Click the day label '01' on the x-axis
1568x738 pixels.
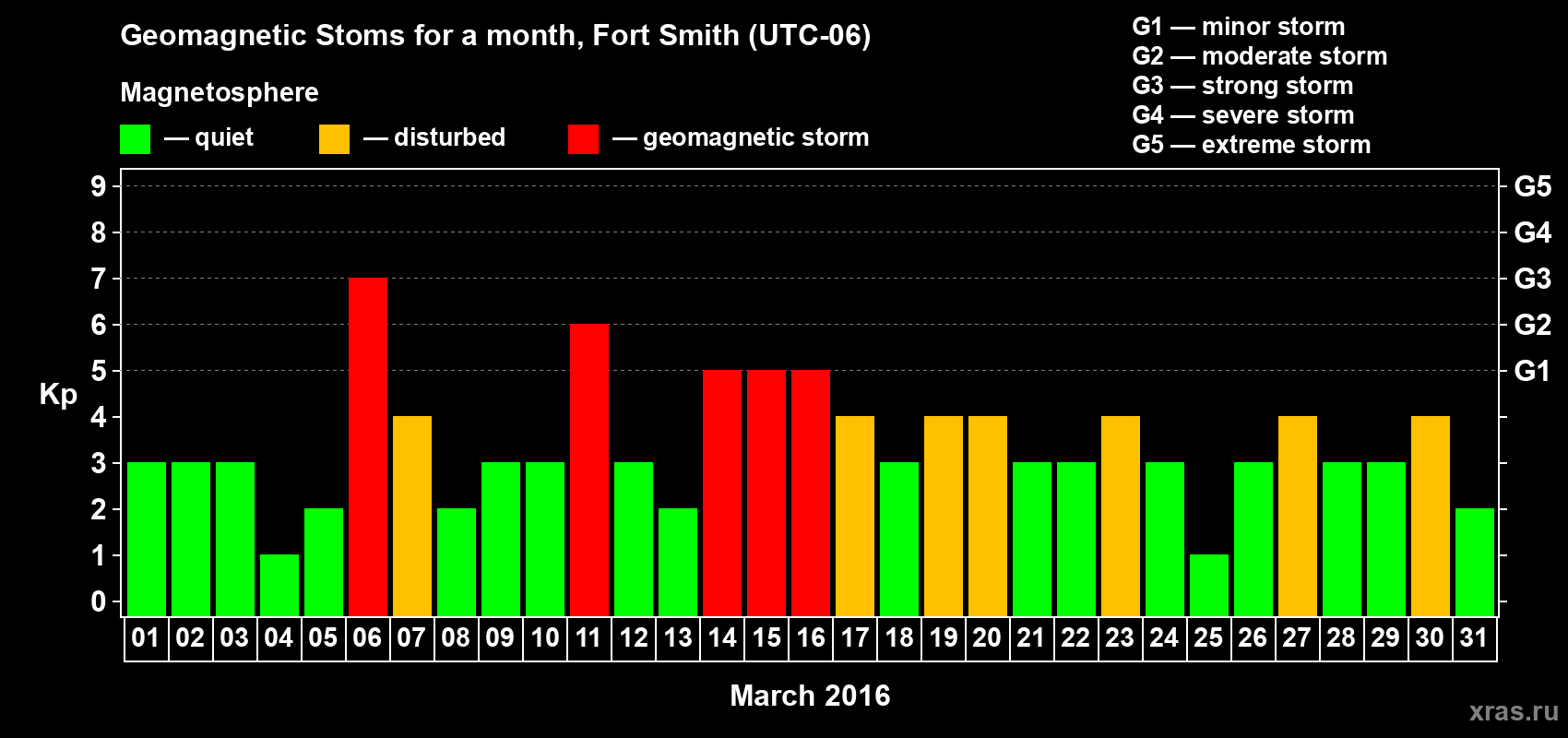[146, 638]
